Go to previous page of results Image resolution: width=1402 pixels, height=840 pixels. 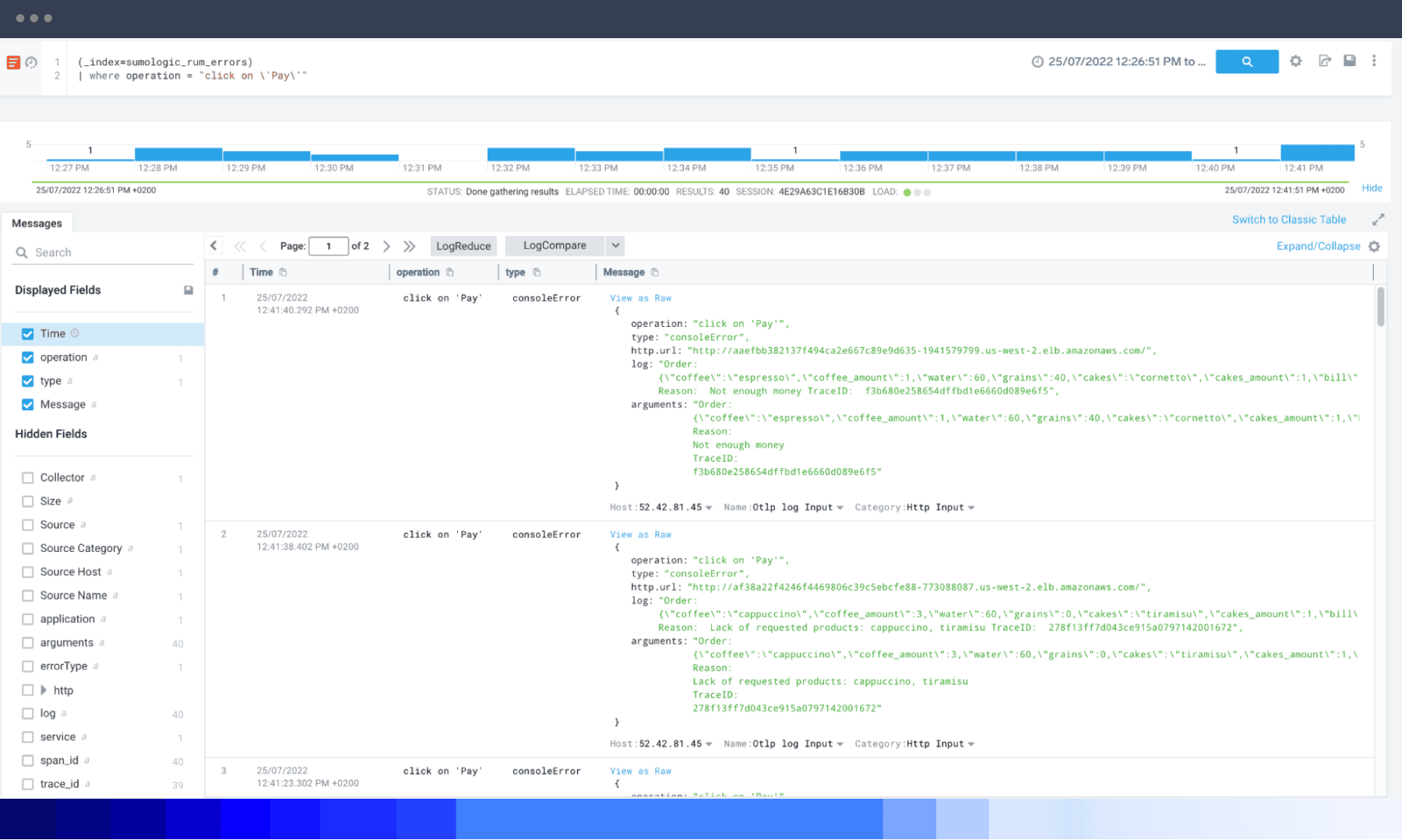[x=263, y=246]
